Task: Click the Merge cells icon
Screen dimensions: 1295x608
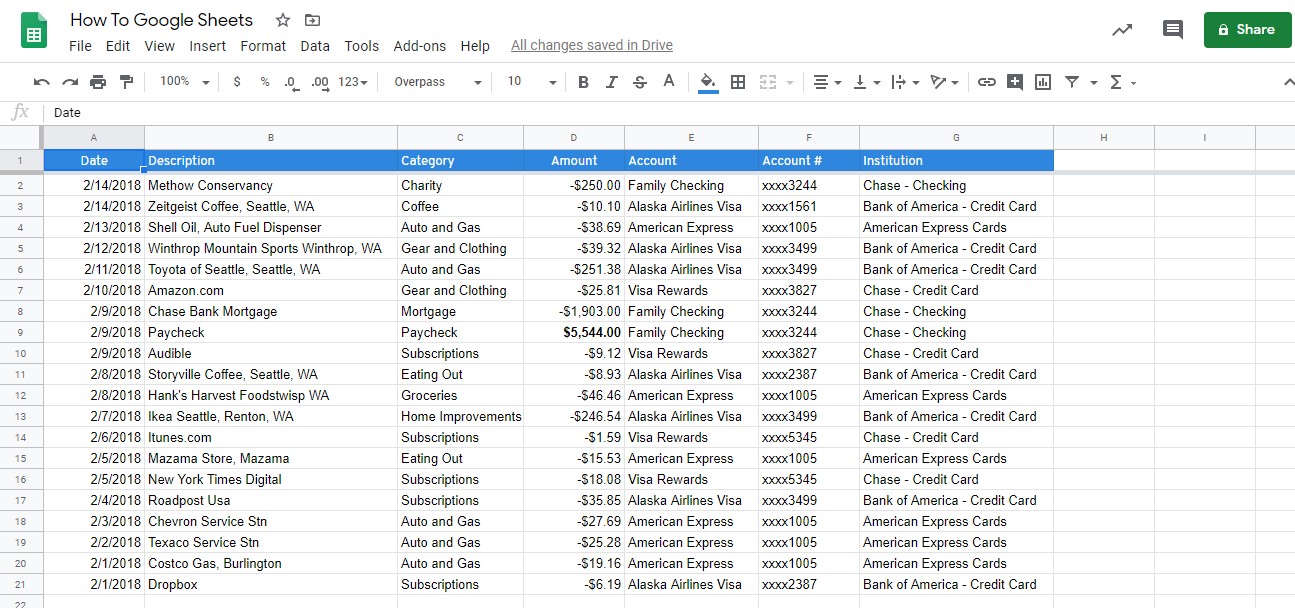Action: [x=768, y=82]
